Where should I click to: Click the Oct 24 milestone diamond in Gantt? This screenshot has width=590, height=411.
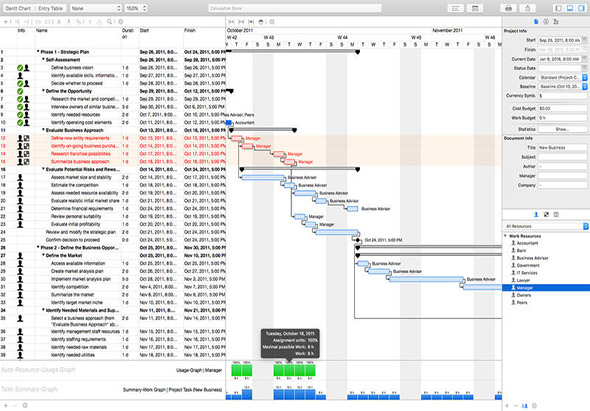pyautogui.click(x=358, y=240)
